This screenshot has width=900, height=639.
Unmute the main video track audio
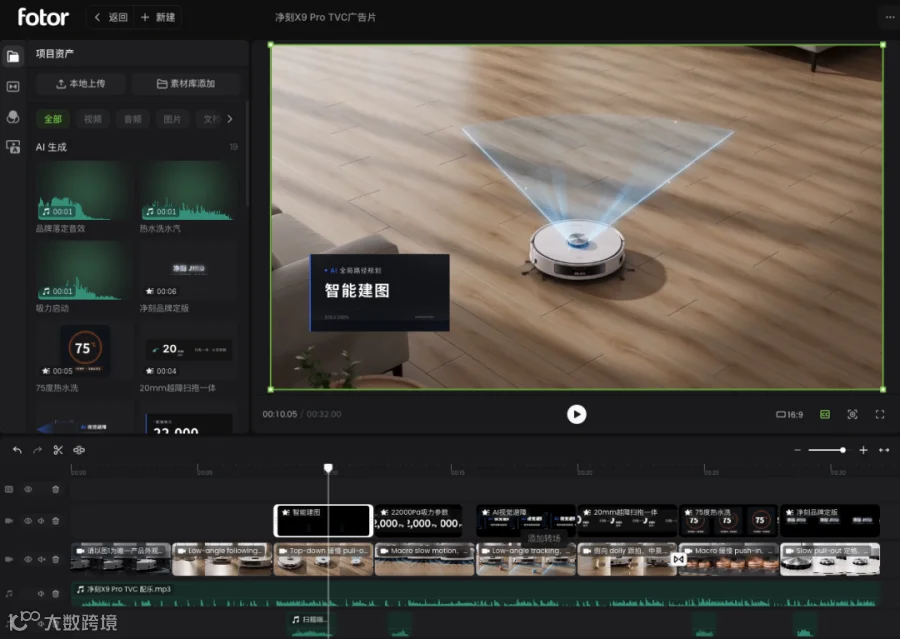pos(41,559)
